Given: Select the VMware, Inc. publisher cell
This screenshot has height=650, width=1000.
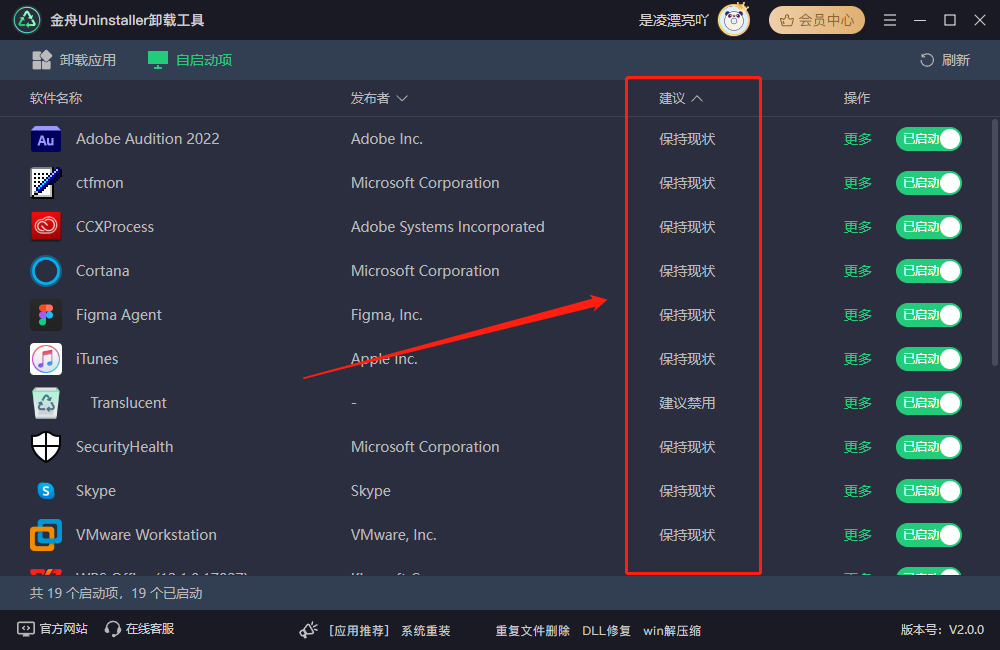Looking at the screenshot, I should [x=393, y=535].
